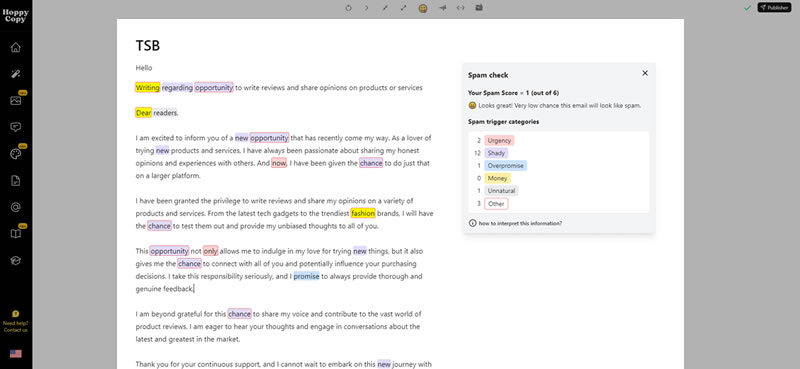Click the paper plane send icon in toolbar
800x369 pixels.
(x=442, y=8)
